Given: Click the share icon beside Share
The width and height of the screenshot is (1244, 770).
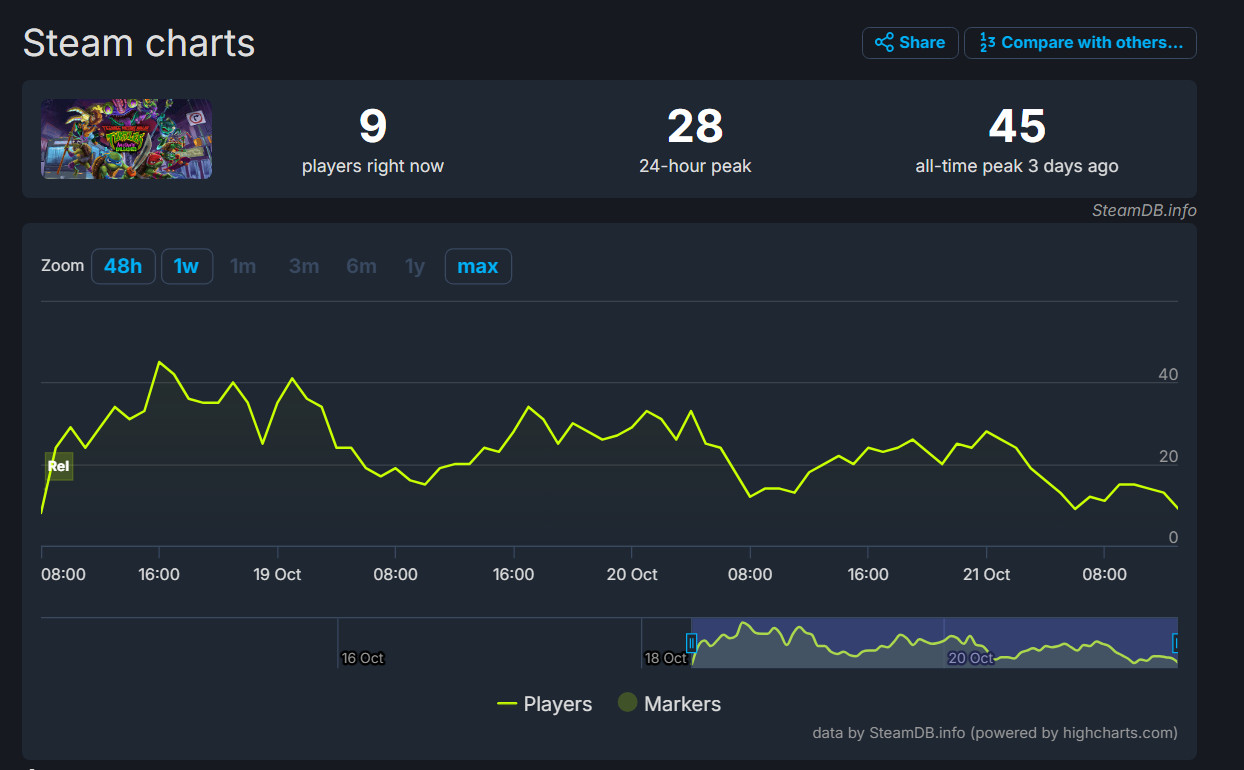Looking at the screenshot, I should tap(884, 43).
